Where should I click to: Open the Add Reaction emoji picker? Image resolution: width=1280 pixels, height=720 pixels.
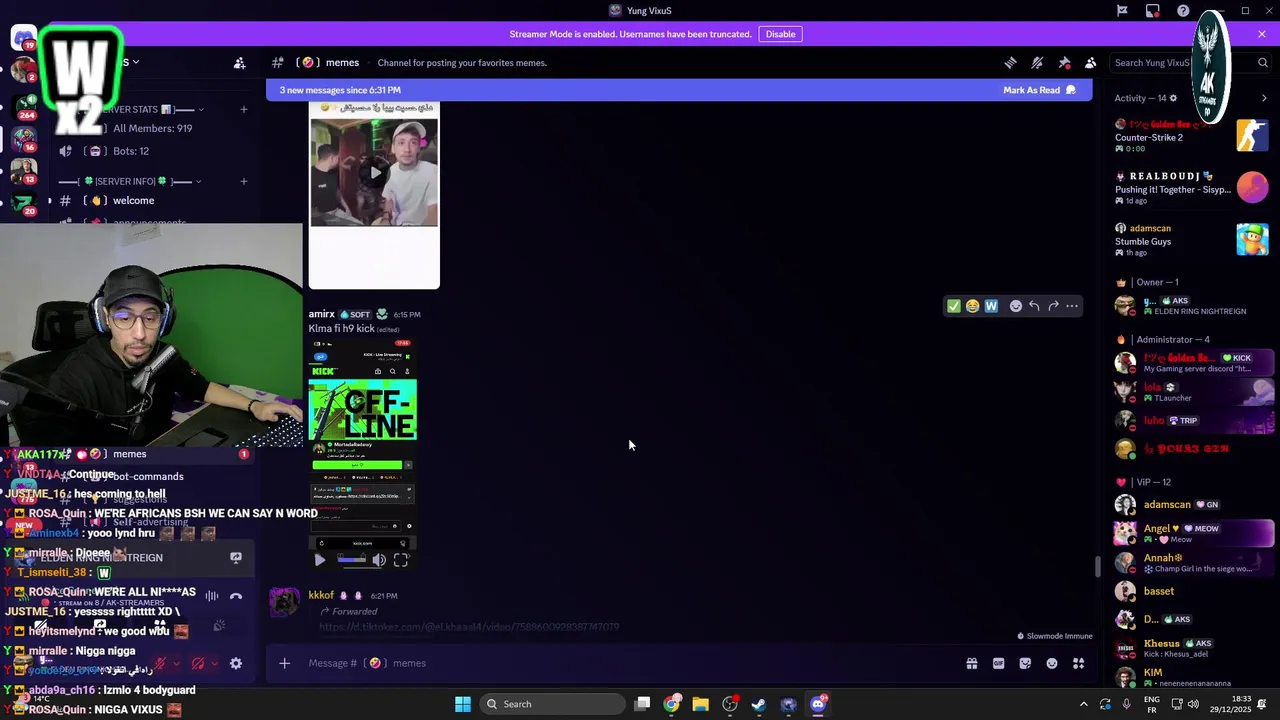[x=1015, y=306]
